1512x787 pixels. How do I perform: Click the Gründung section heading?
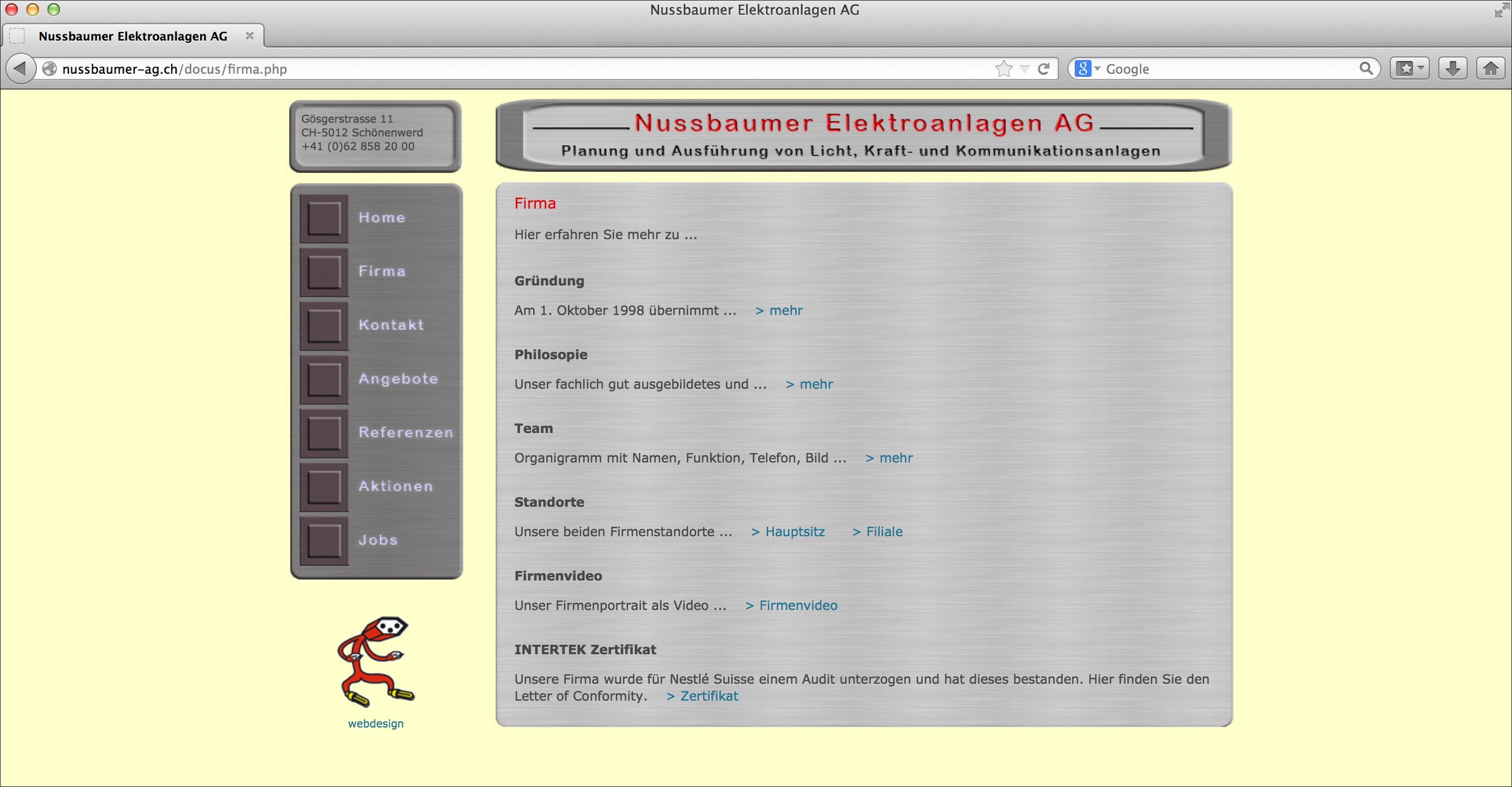coord(549,281)
